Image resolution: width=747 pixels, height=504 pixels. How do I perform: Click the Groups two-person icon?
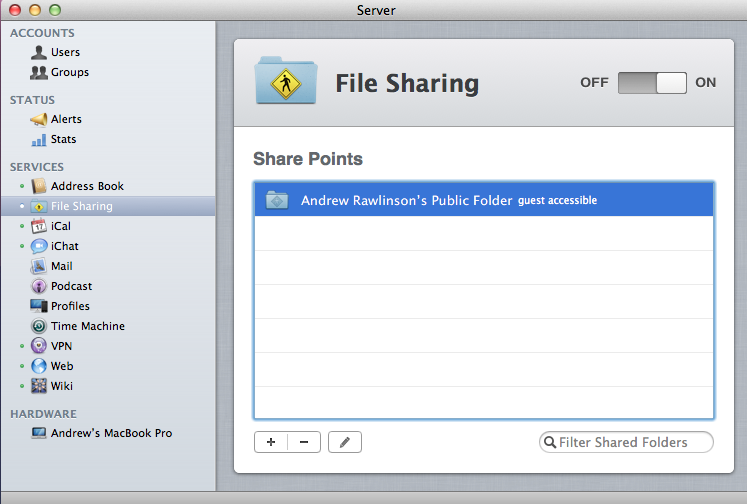pos(39,72)
